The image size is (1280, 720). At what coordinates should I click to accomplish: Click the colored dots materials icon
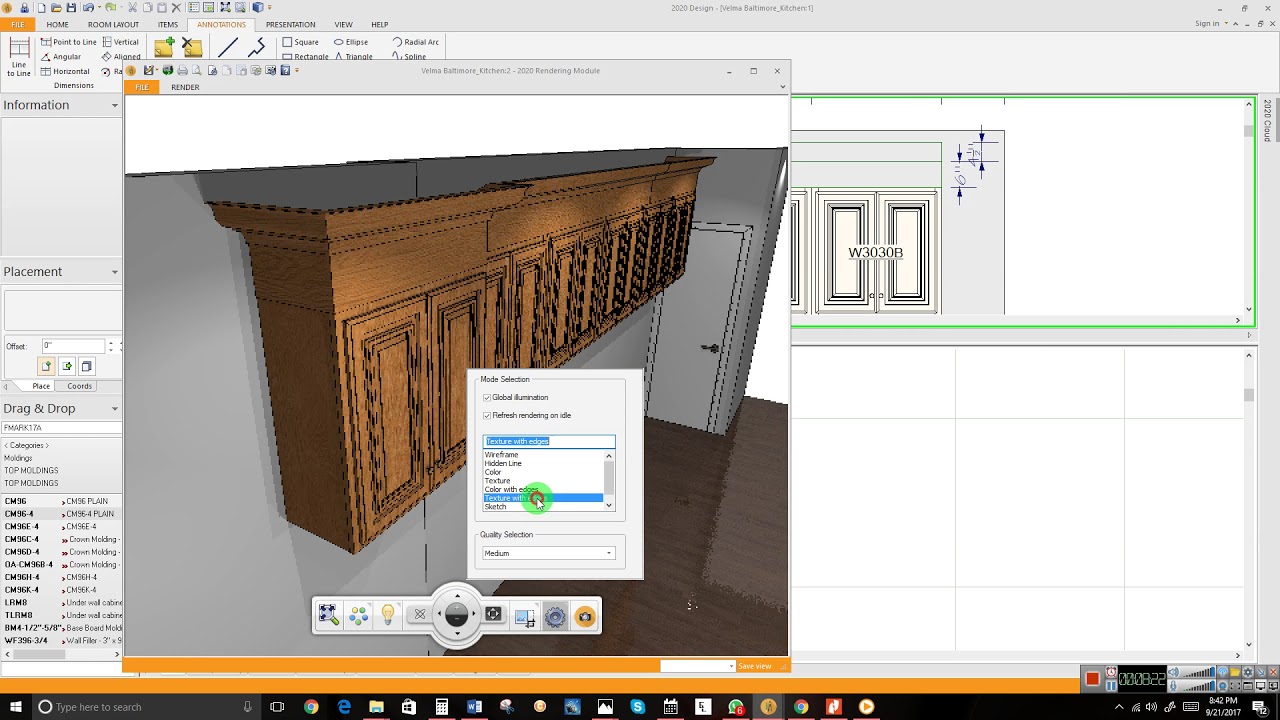click(358, 616)
